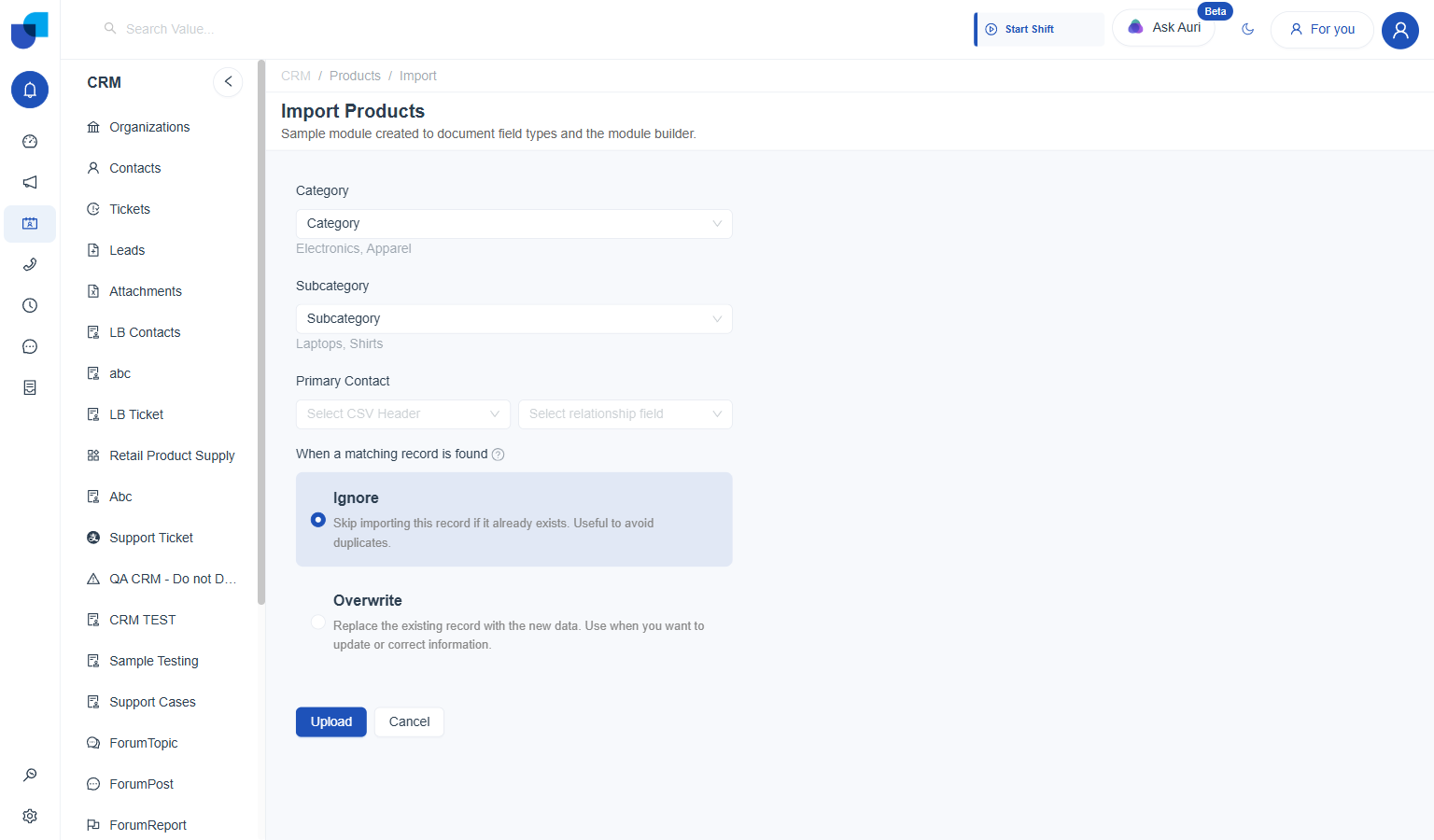The width and height of the screenshot is (1434, 840).
Task: Collapse the CRM sidebar with chevron
Action: tap(228, 82)
